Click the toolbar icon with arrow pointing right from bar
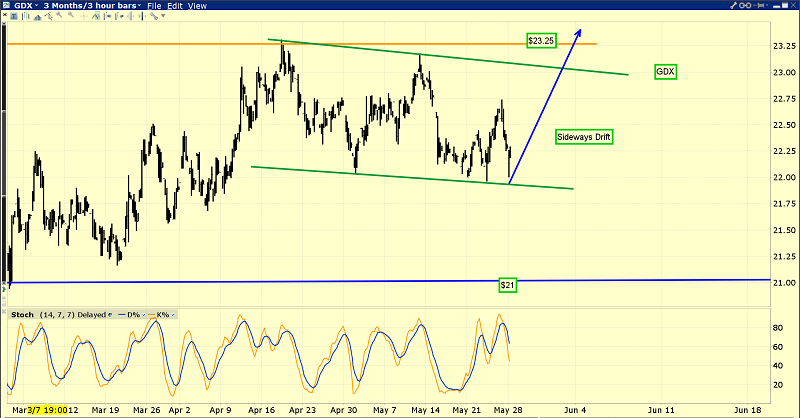 coord(107,16)
